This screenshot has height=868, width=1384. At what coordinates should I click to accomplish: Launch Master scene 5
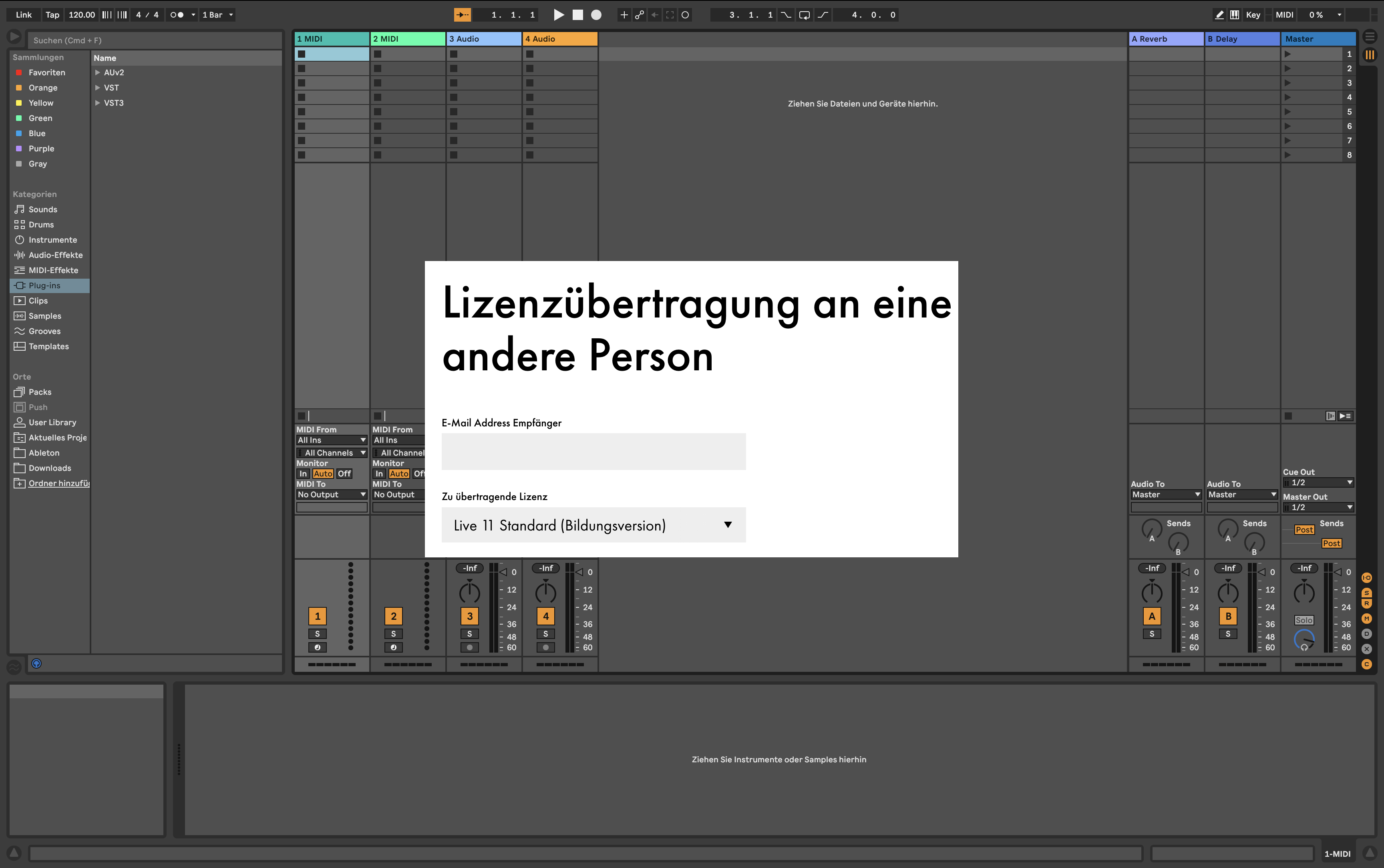click(x=1287, y=112)
